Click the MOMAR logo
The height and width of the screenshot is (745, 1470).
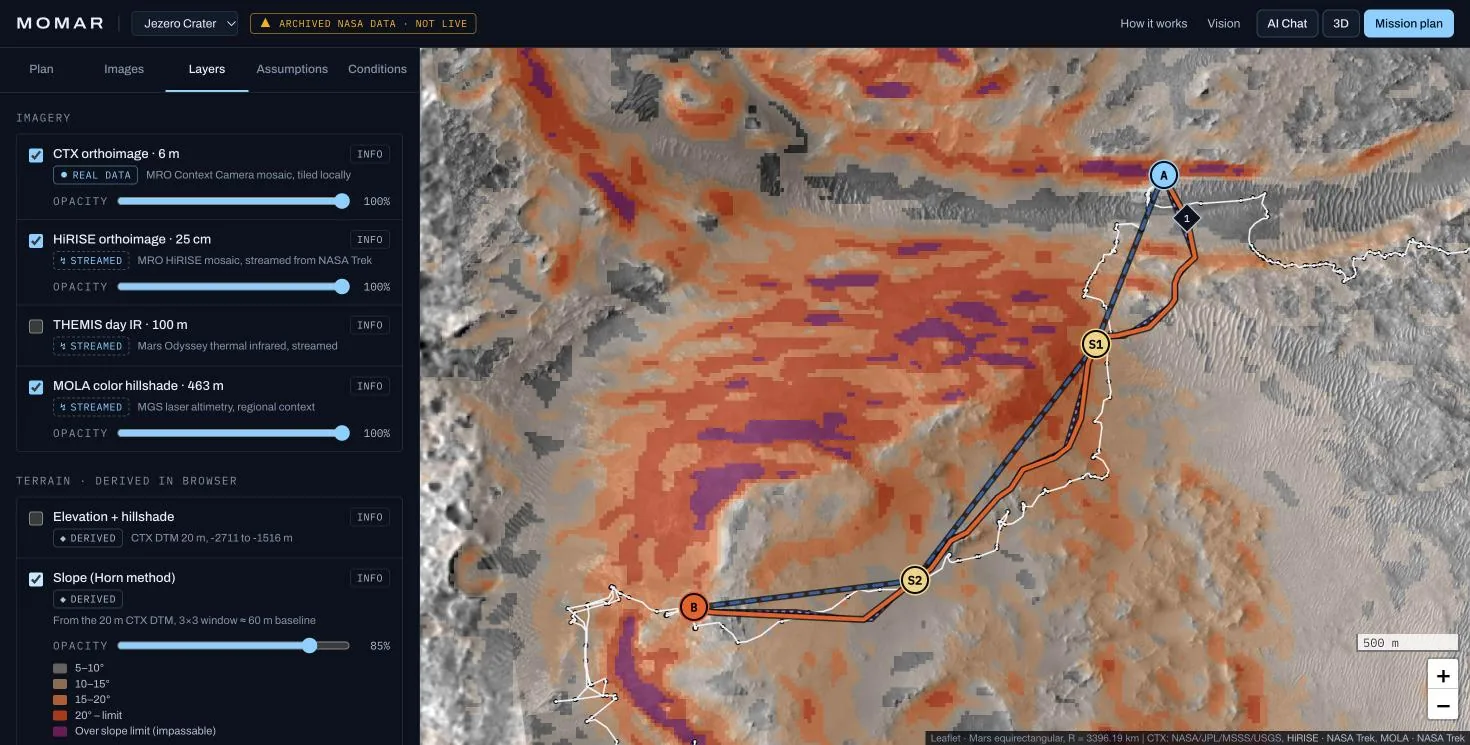(60, 23)
